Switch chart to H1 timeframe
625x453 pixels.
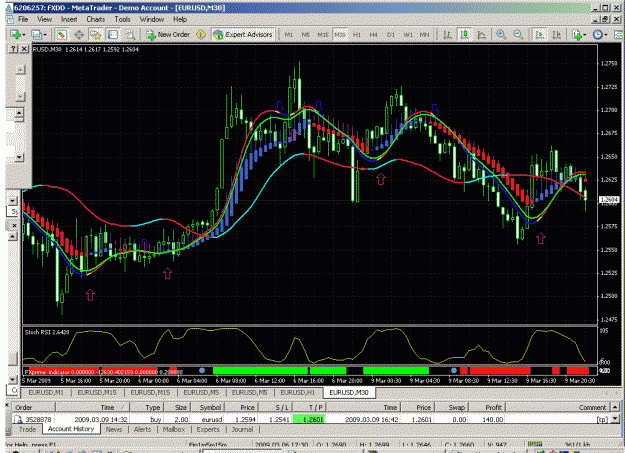357,35
